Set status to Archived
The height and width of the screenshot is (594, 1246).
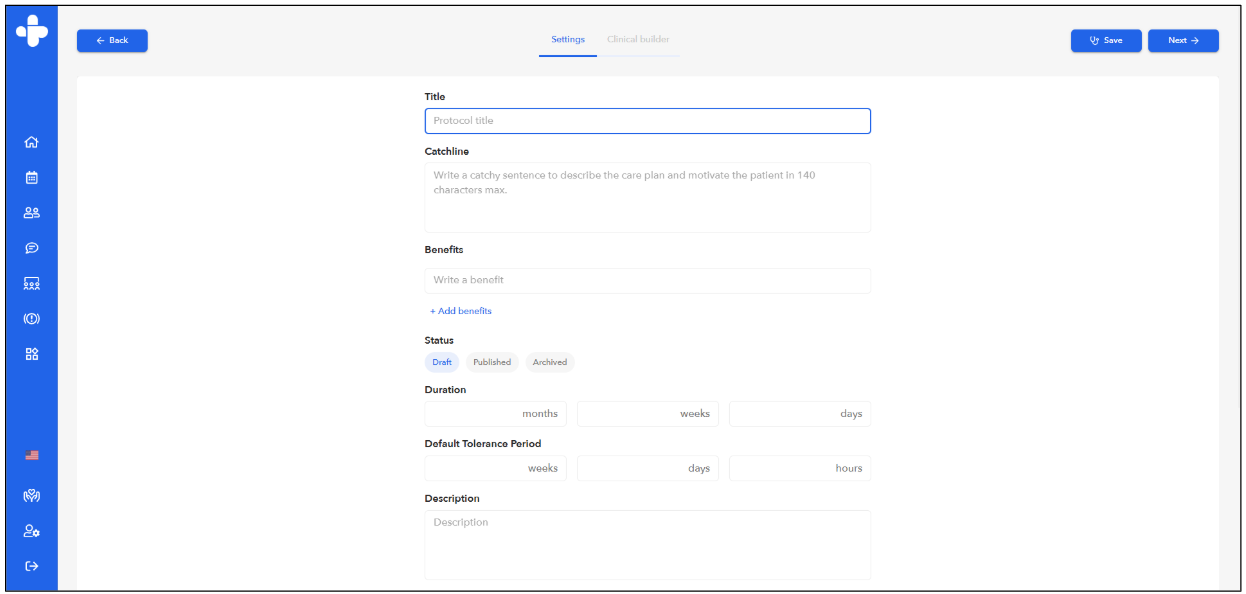pos(550,362)
